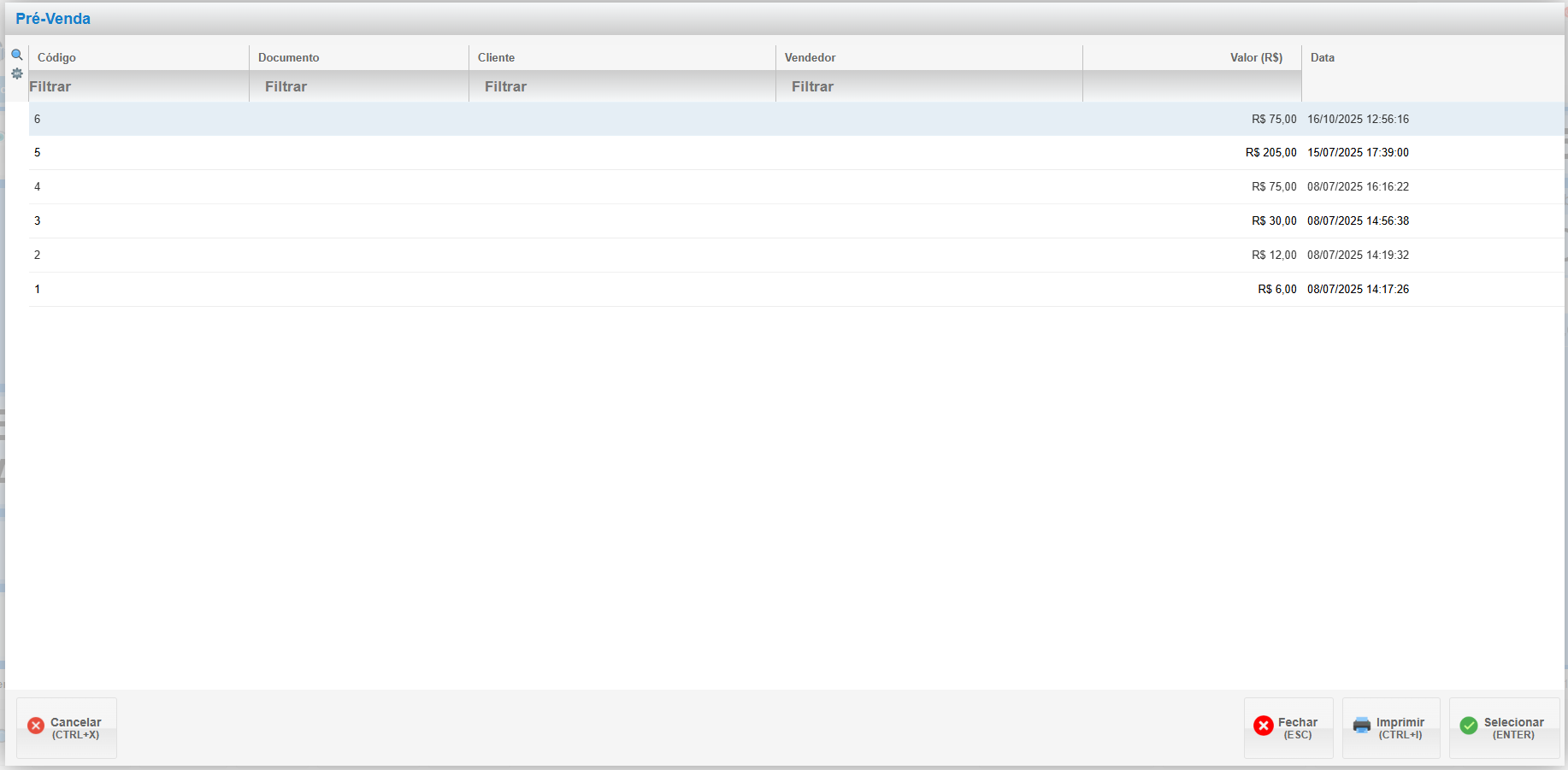The width and height of the screenshot is (1568, 770).
Task: Click the Vendedor filter input
Action: [929, 86]
